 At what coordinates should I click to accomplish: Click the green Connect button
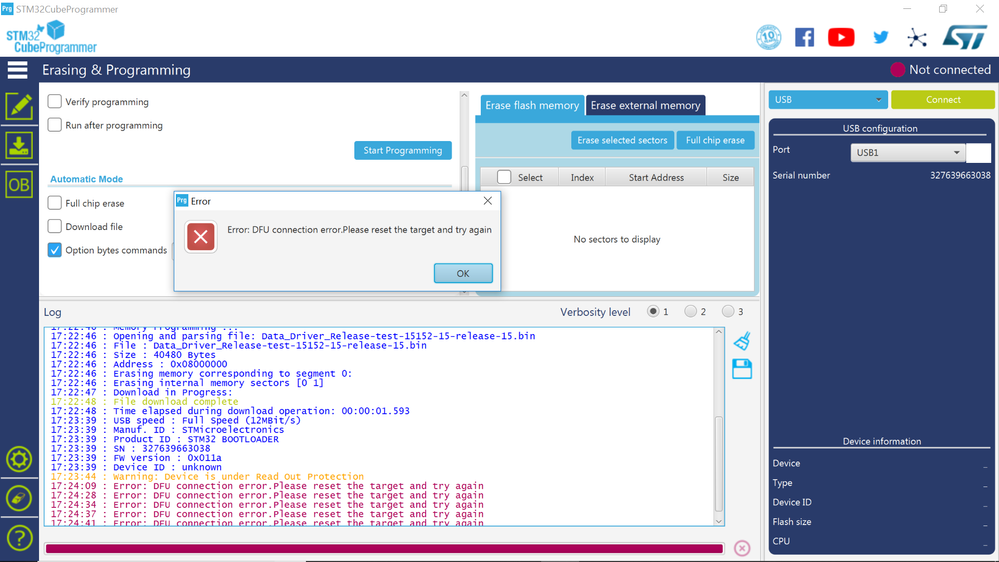pyautogui.click(x=943, y=99)
